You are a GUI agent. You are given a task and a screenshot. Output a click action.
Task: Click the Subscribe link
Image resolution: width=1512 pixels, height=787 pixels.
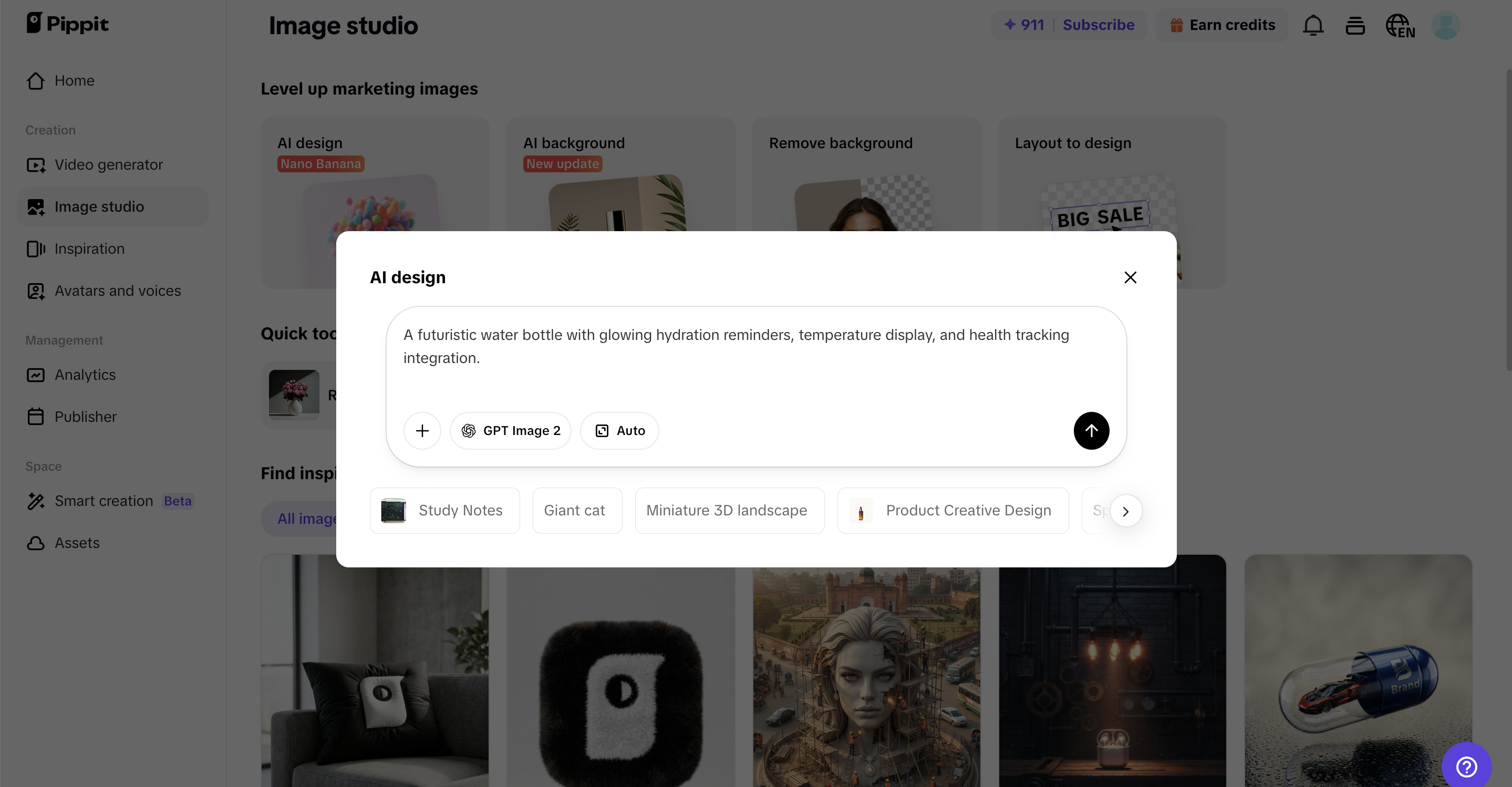coord(1098,25)
